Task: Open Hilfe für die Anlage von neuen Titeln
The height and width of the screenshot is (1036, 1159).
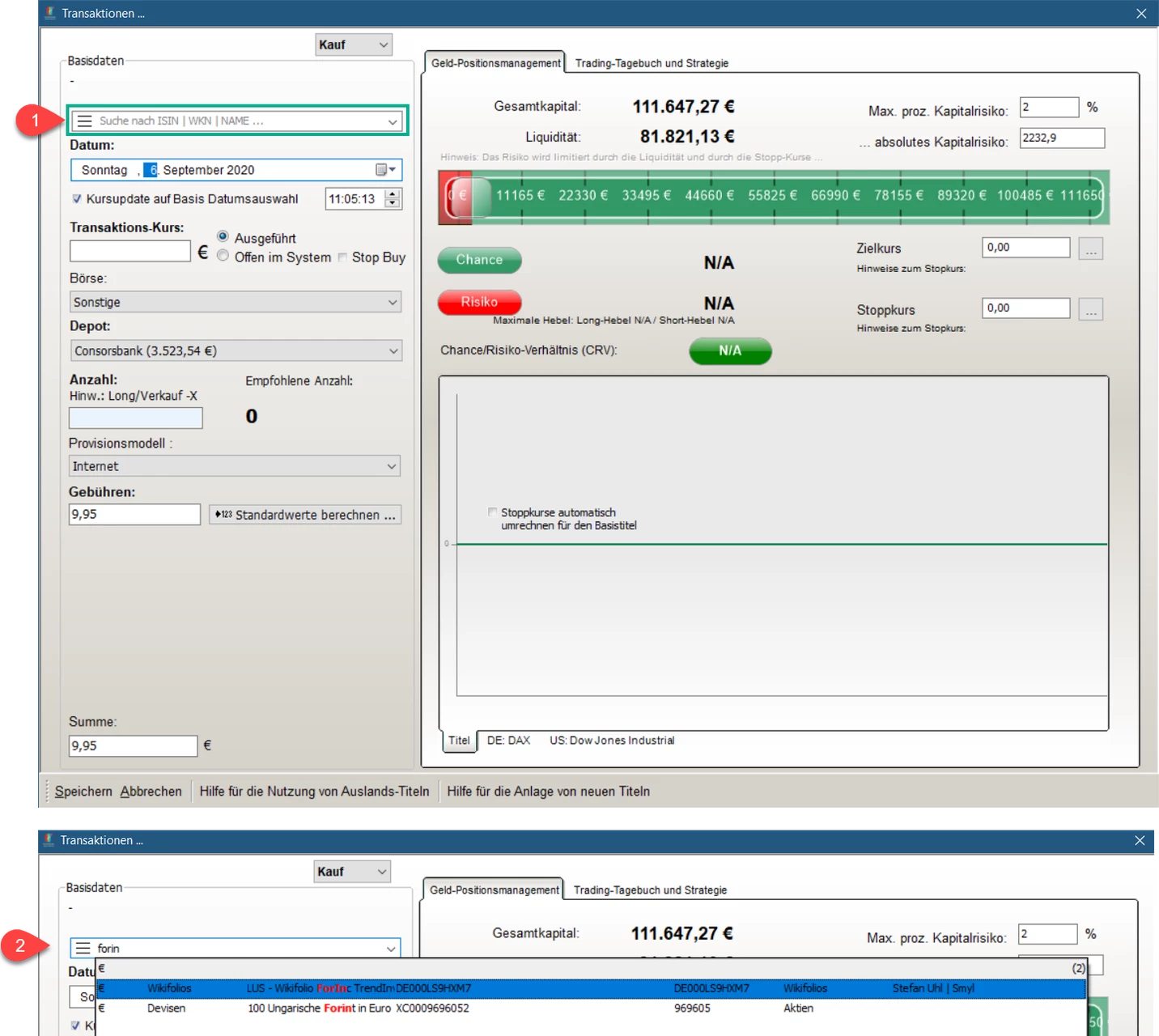Action: tap(549, 792)
